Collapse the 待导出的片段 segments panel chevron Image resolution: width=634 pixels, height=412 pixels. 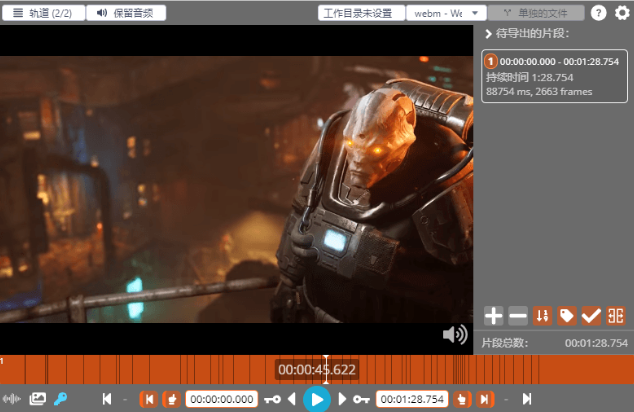[488, 34]
